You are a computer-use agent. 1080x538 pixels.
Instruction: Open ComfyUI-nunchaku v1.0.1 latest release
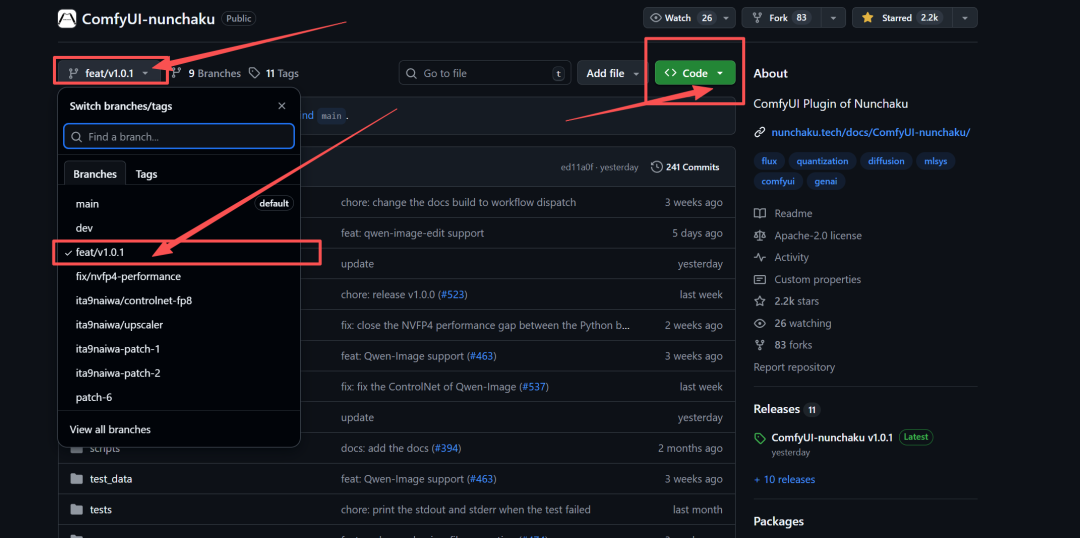(832, 437)
